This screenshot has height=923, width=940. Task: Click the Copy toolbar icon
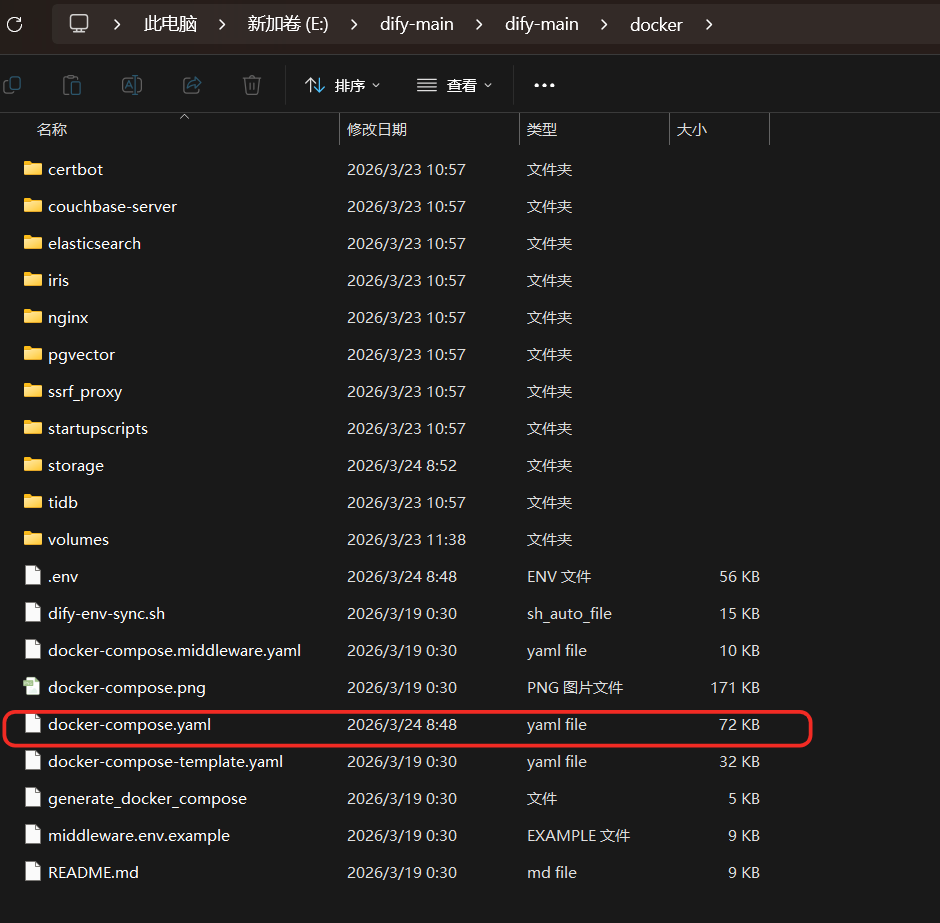click(x=12, y=85)
